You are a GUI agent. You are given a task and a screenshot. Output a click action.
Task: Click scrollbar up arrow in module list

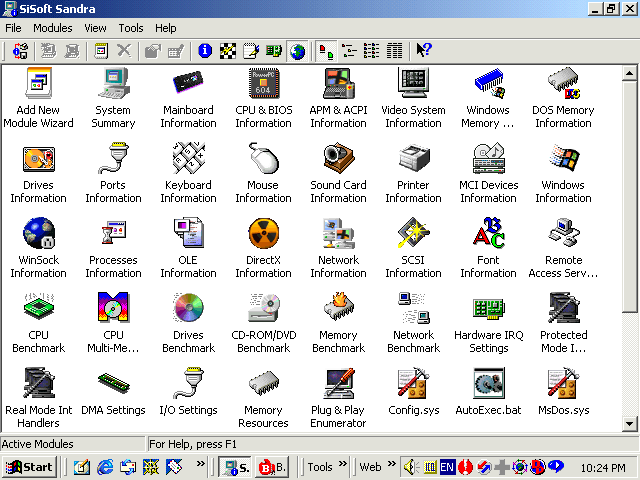[629, 73]
